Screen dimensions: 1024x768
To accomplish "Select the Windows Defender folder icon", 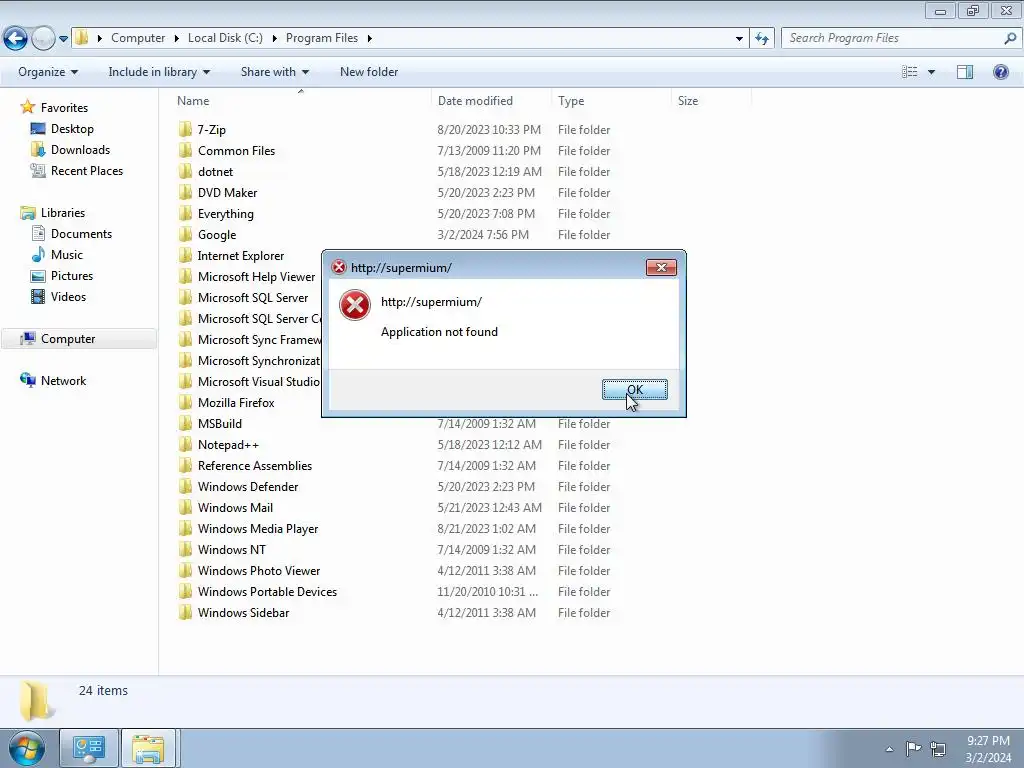I will click(185, 487).
